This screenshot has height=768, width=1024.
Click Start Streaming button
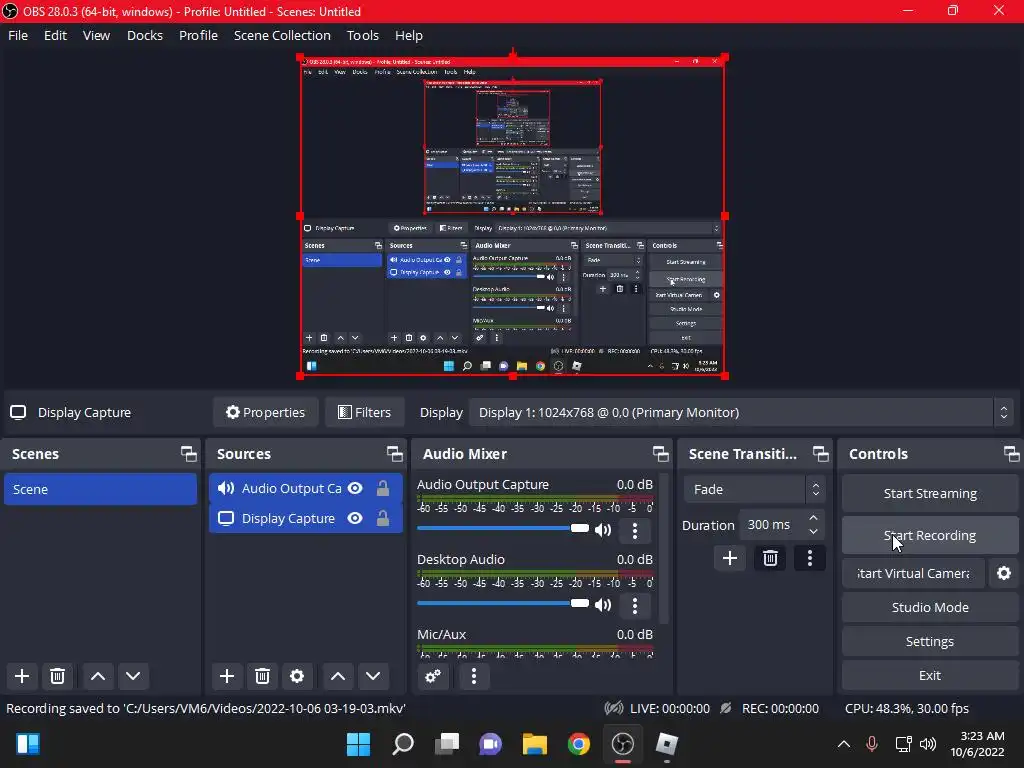pyautogui.click(x=930, y=493)
